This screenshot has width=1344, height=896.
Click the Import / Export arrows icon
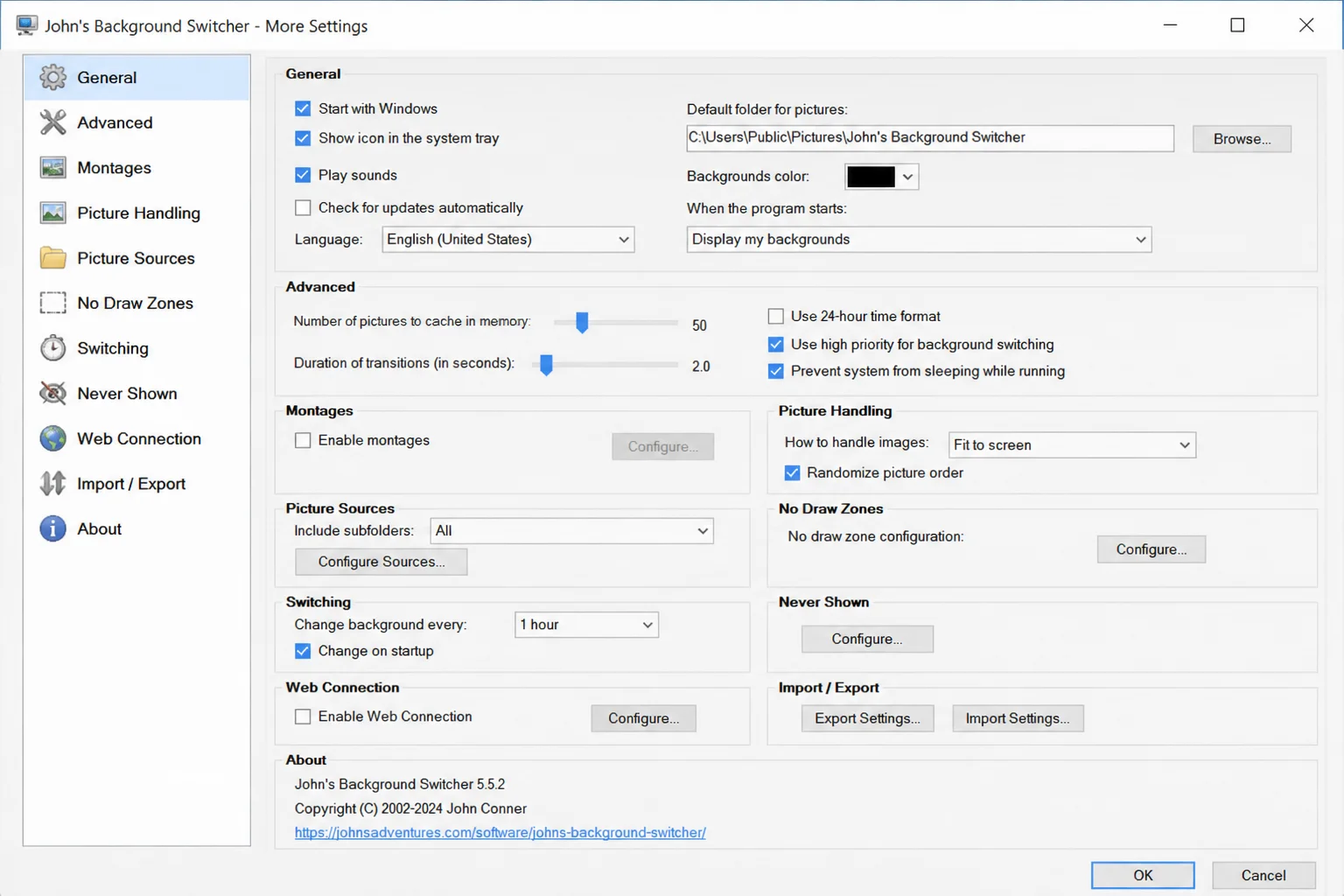click(x=52, y=484)
